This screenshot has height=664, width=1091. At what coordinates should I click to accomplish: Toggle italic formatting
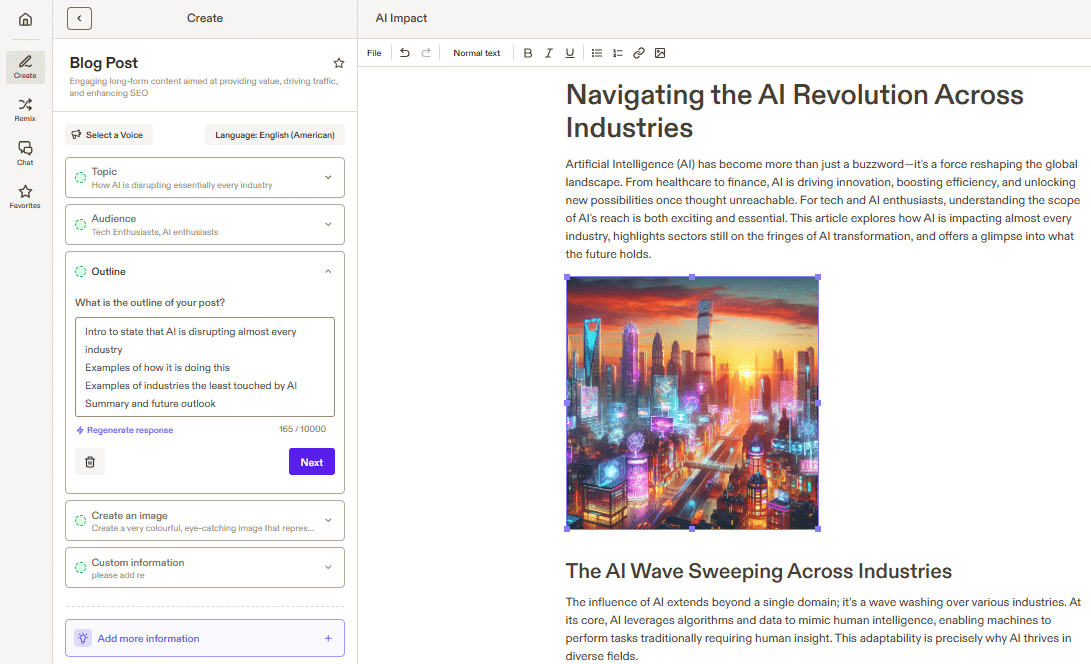(548, 53)
